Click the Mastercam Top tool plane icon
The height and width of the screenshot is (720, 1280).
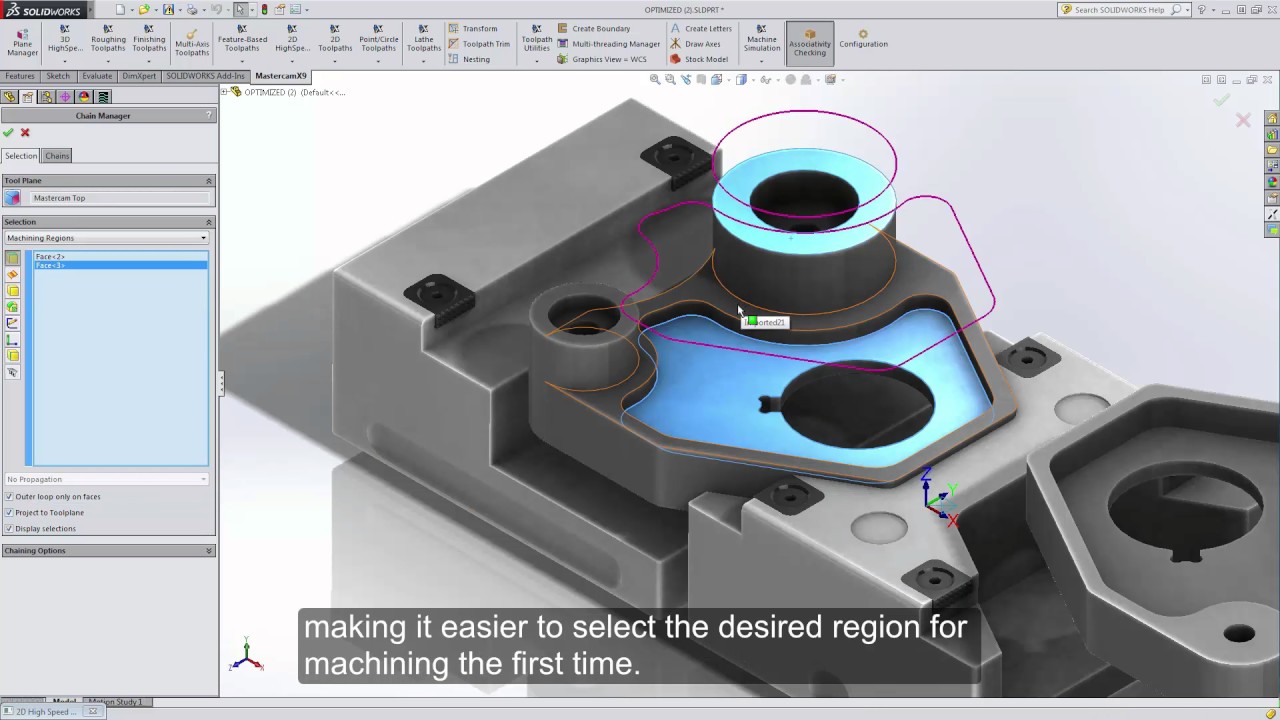click(x=12, y=198)
